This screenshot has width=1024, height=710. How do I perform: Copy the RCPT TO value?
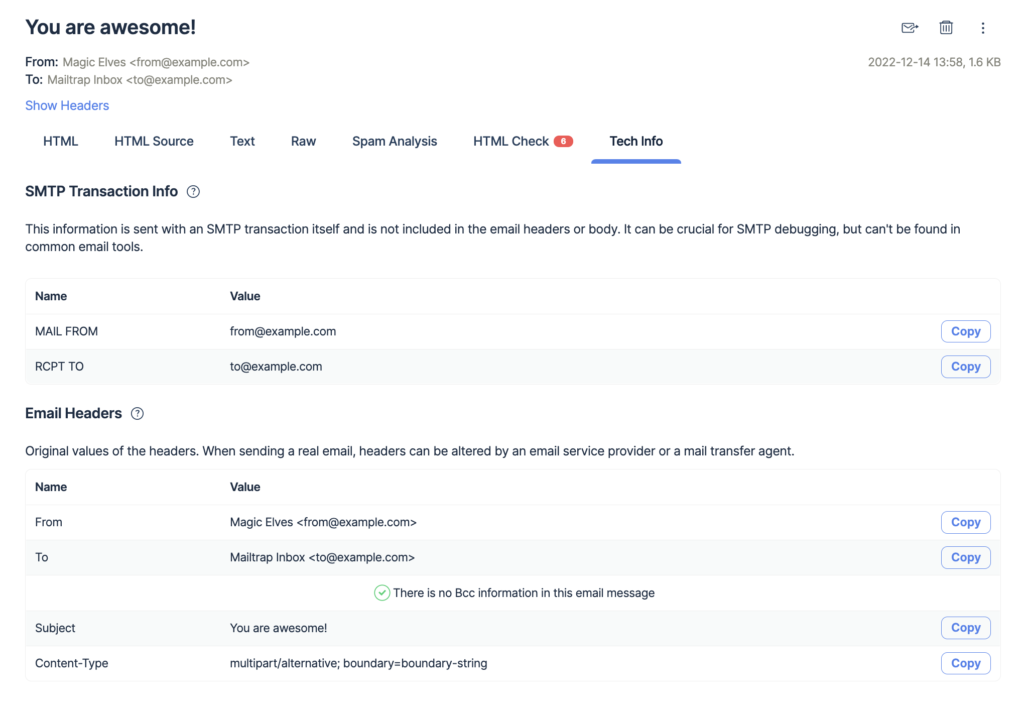point(964,366)
